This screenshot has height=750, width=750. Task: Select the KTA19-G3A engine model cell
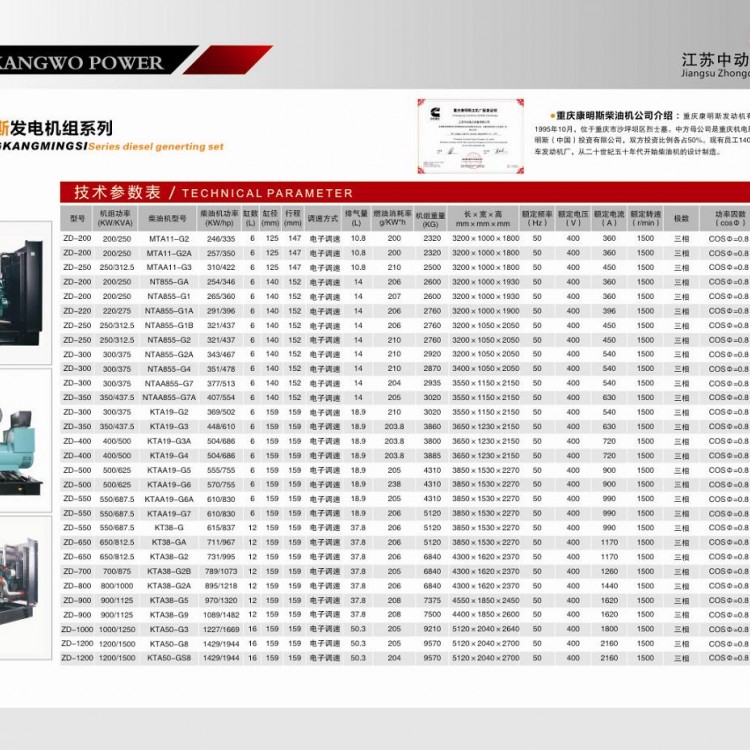[169, 441]
